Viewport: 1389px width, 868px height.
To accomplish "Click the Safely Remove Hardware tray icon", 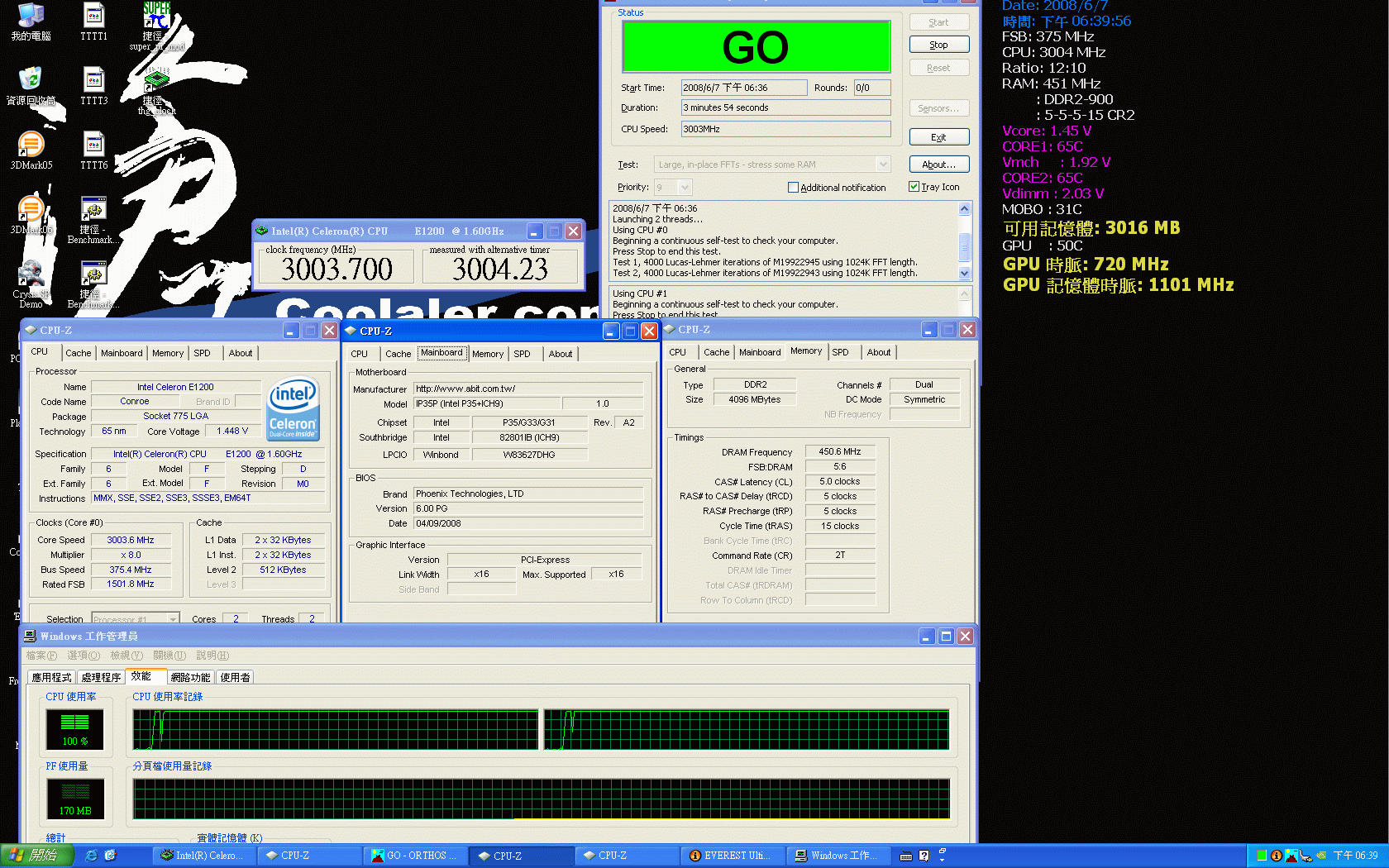I will 1305,856.
